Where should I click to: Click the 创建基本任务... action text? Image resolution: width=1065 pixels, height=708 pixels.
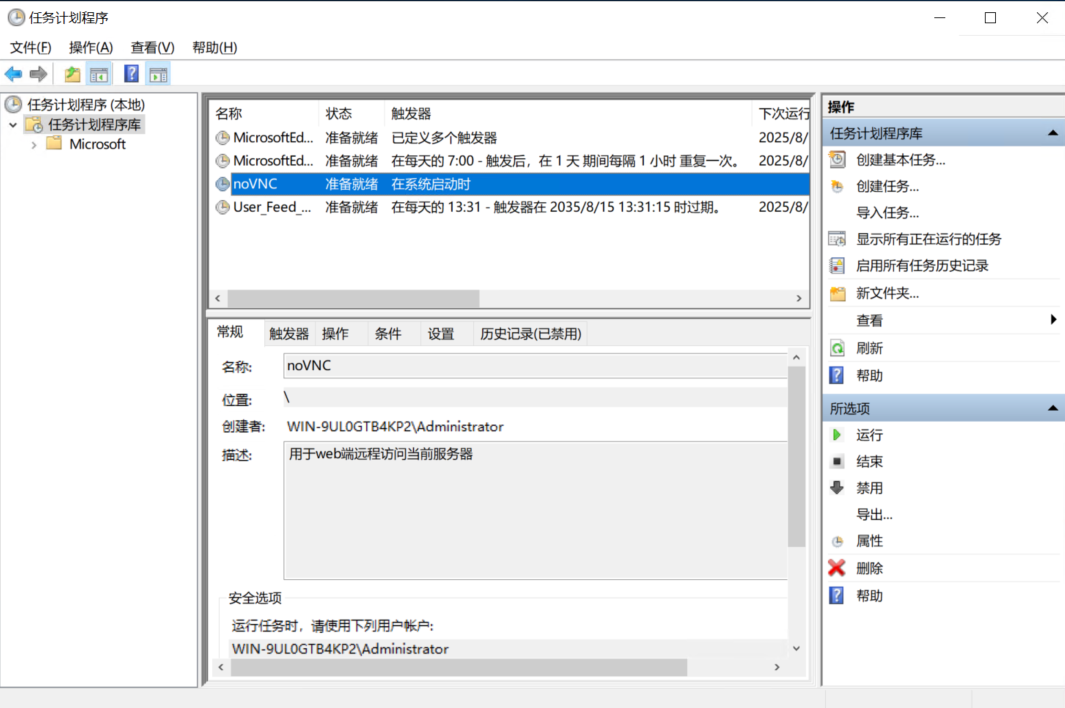[901, 160]
